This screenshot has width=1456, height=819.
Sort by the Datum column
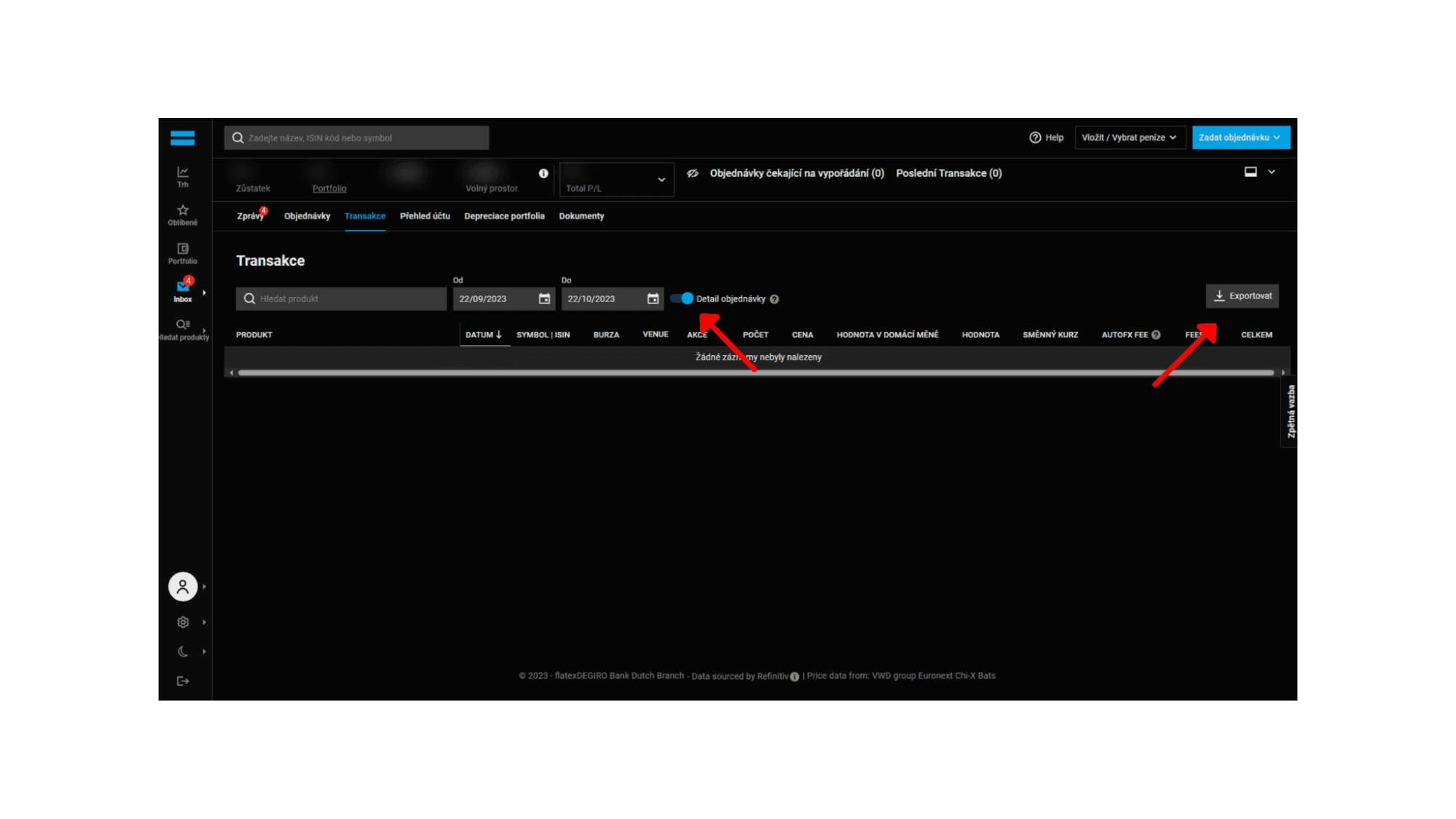tap(484, 335)
